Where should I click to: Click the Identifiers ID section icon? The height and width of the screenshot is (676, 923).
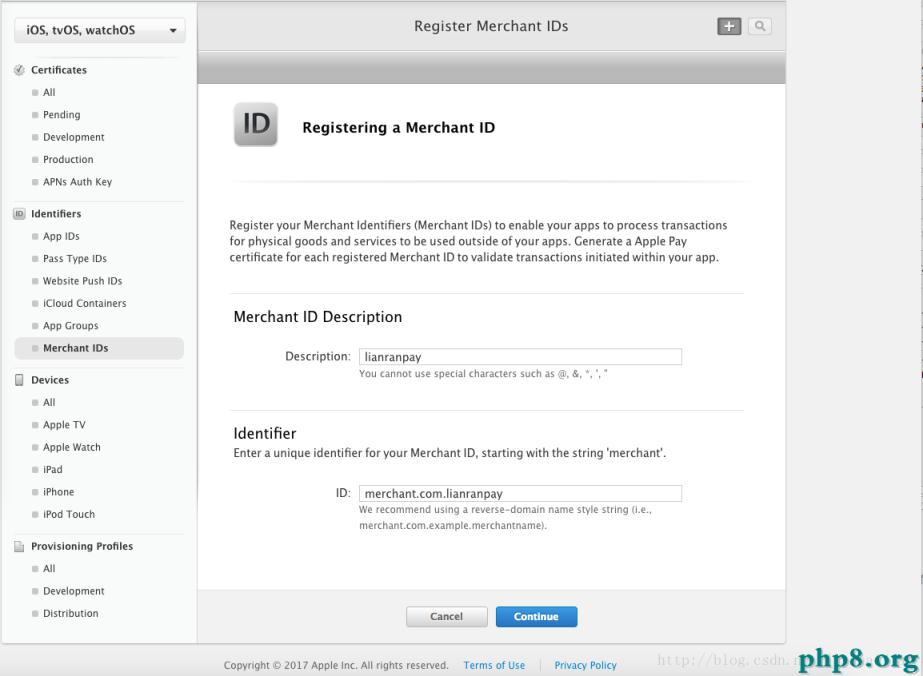pyautogui.click(x=20, y=214)
